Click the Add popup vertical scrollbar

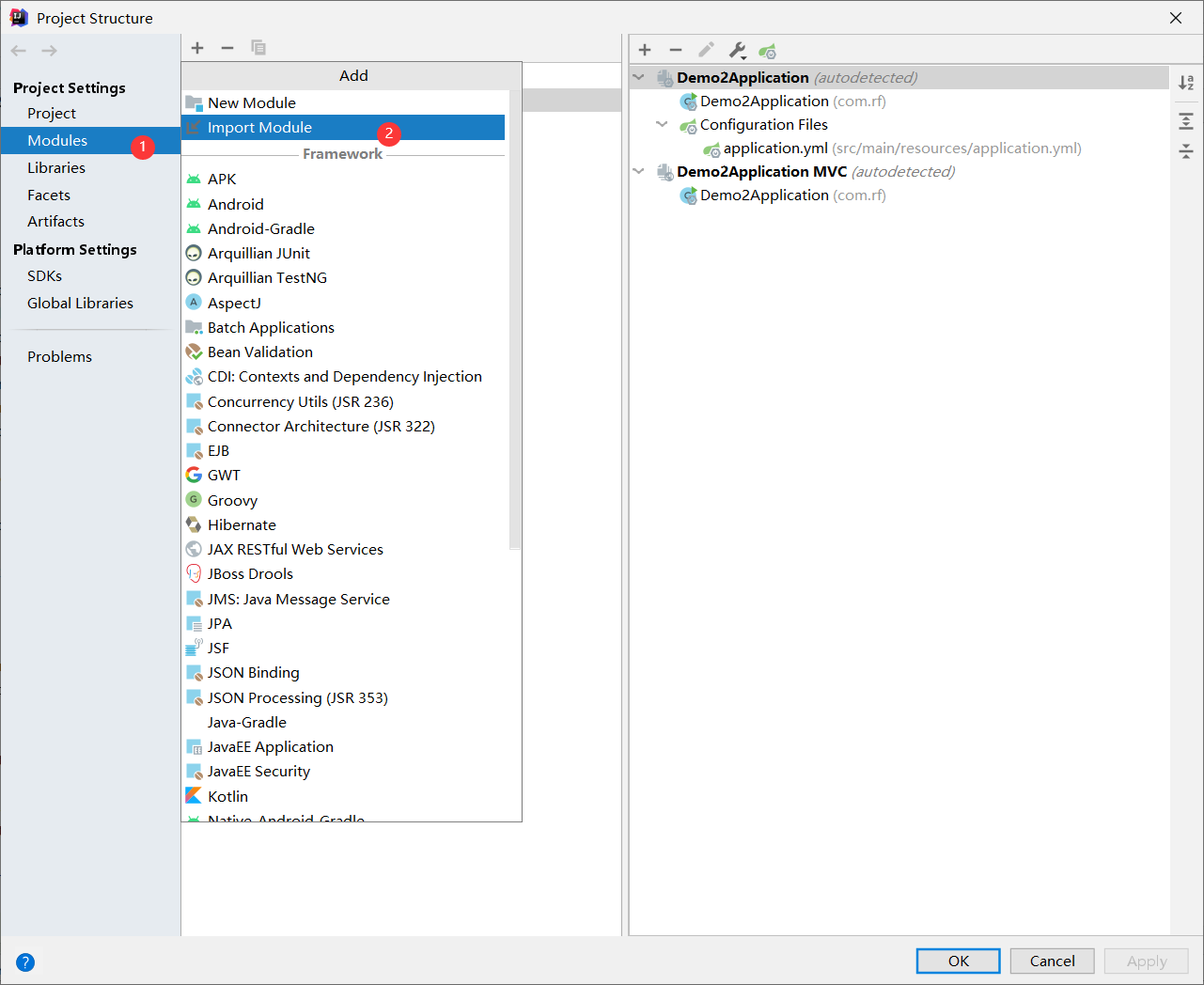pyautogui.click(x=515, y=320)
